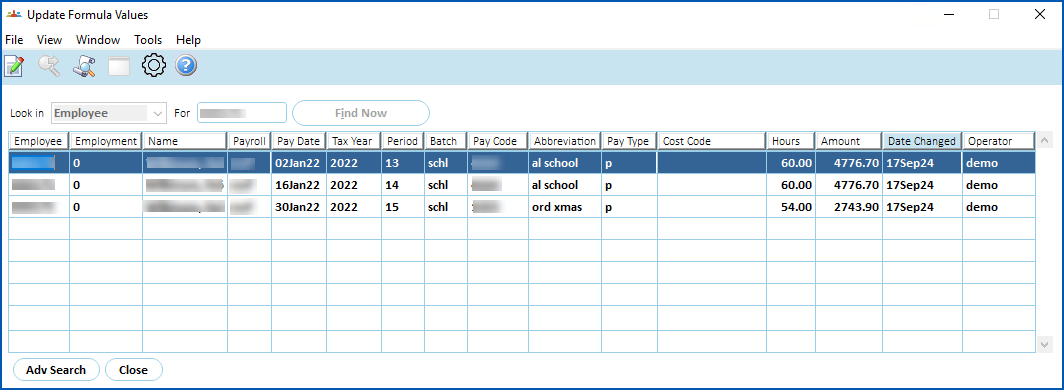Viewport: 1064px width, 390px height.
Task: Open the Tools menu
Action: pyautogui.click(x=148, y=40)
